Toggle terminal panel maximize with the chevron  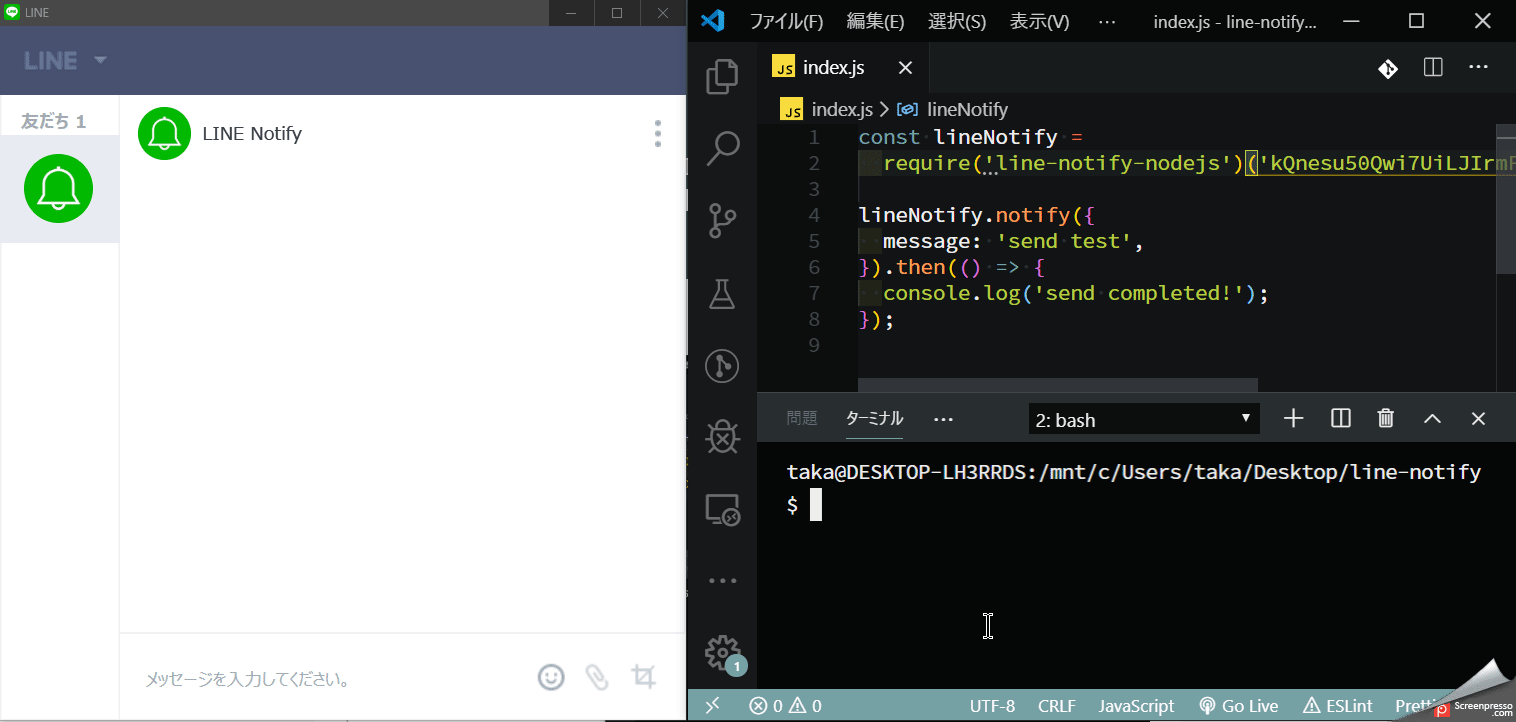click(x=1432, y=418)
